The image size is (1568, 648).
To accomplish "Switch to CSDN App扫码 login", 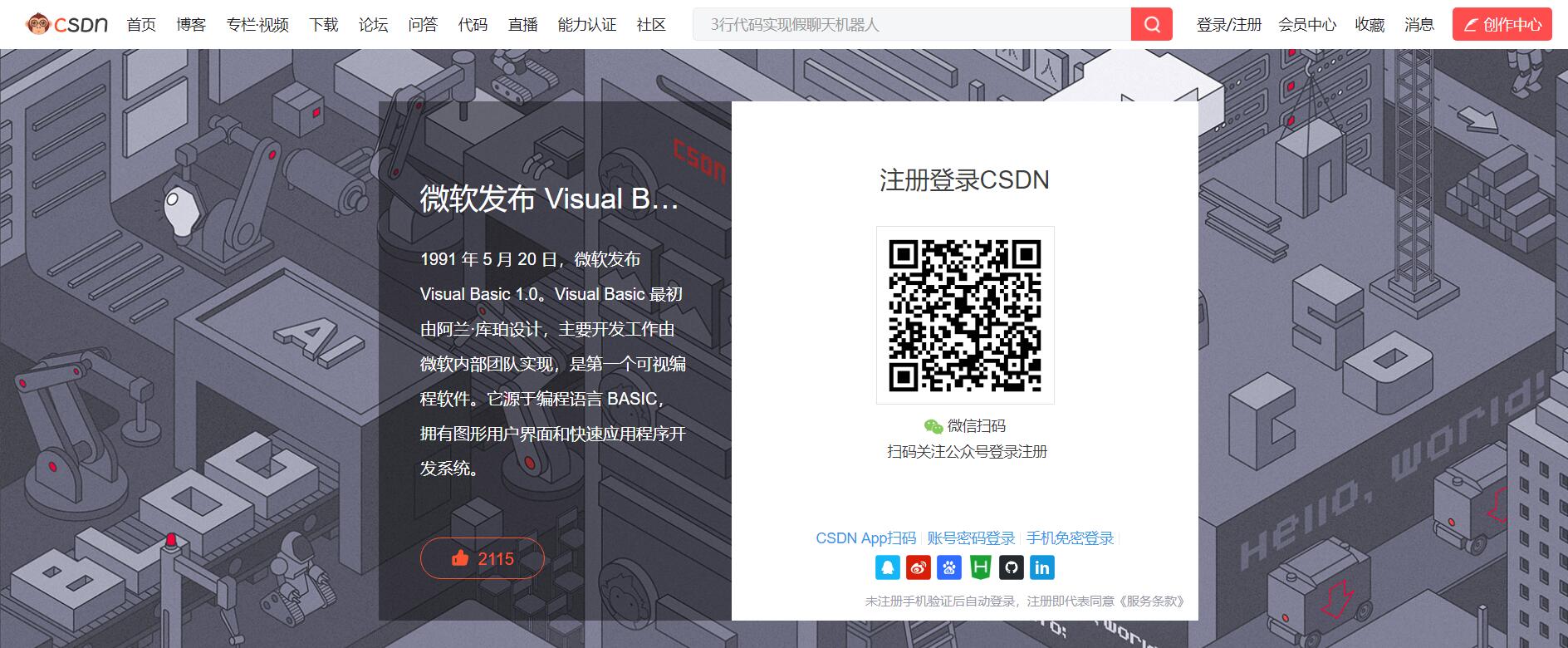I will click(865, 538).
